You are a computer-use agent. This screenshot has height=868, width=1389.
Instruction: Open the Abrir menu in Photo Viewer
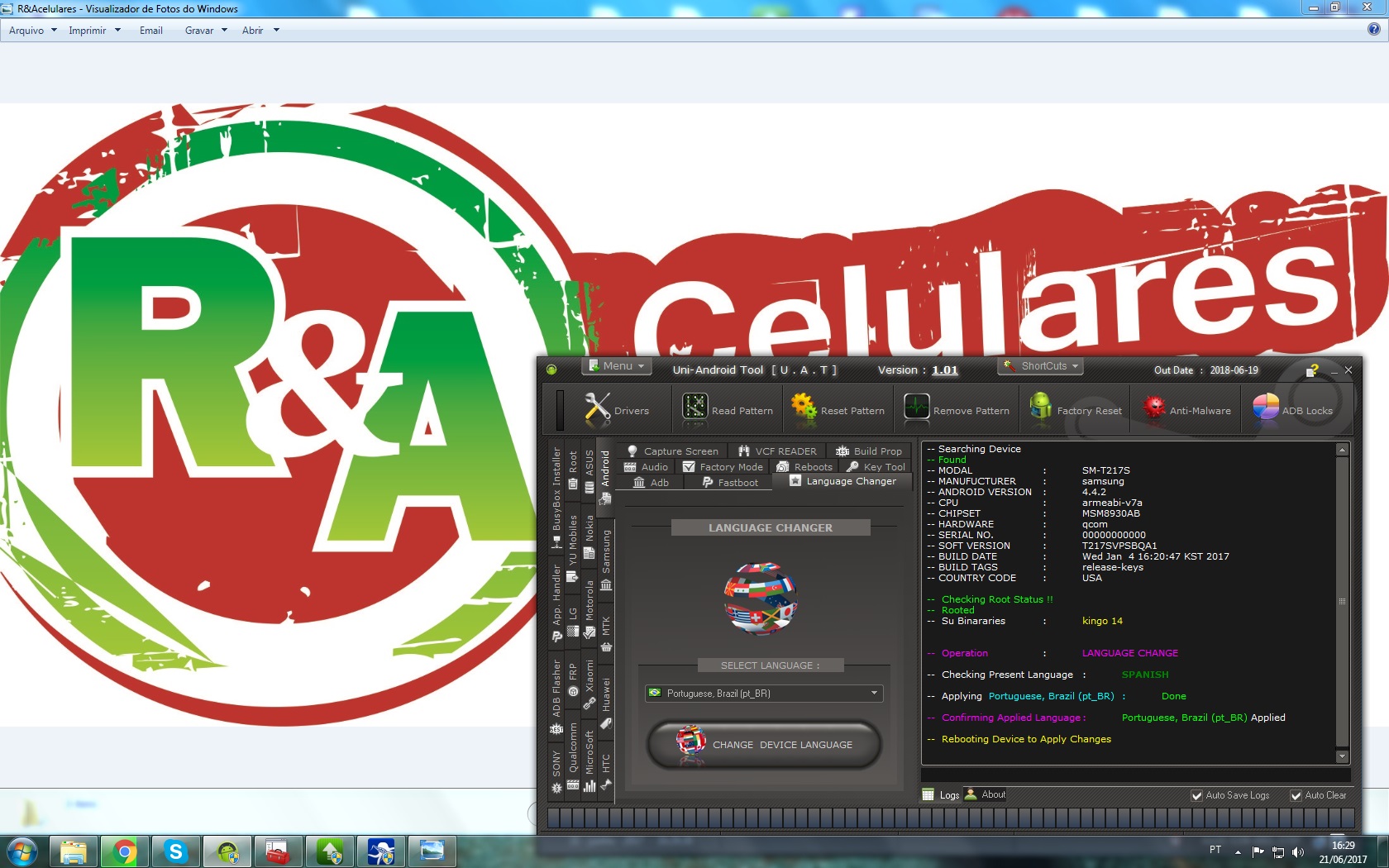(260, 31)
